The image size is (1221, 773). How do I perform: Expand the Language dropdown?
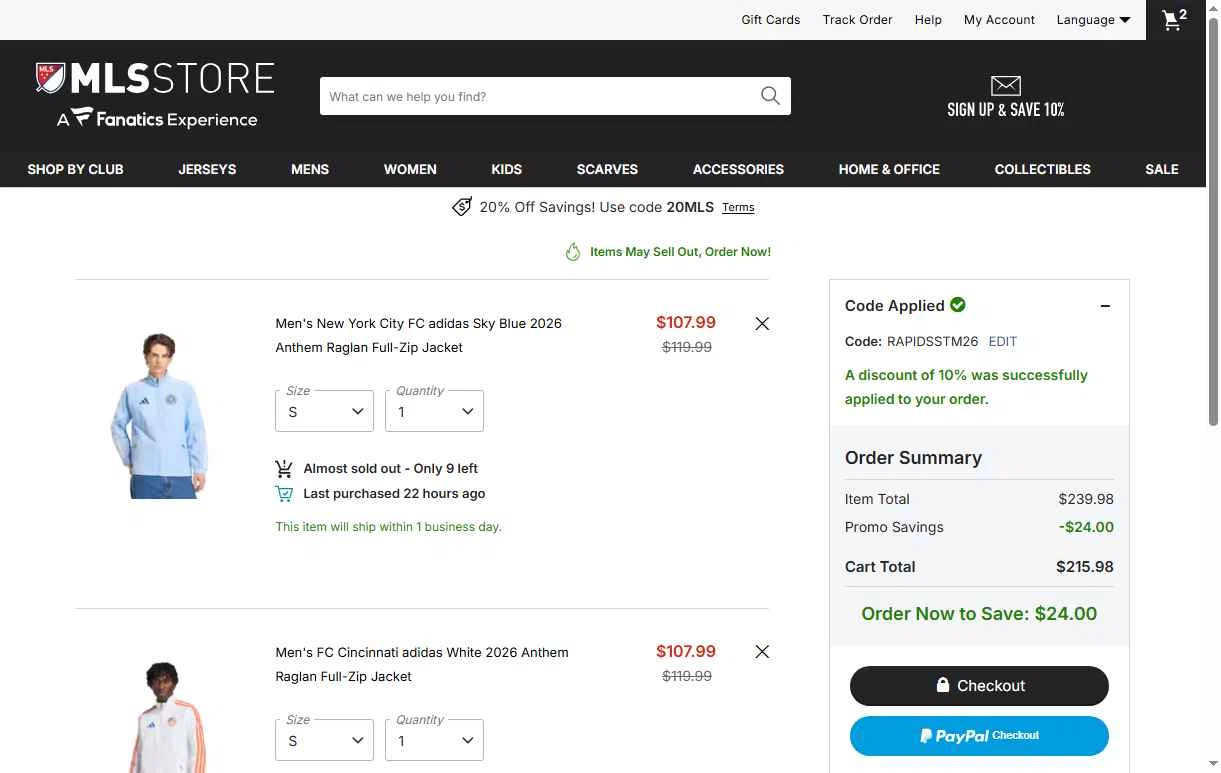(1093, 20)
